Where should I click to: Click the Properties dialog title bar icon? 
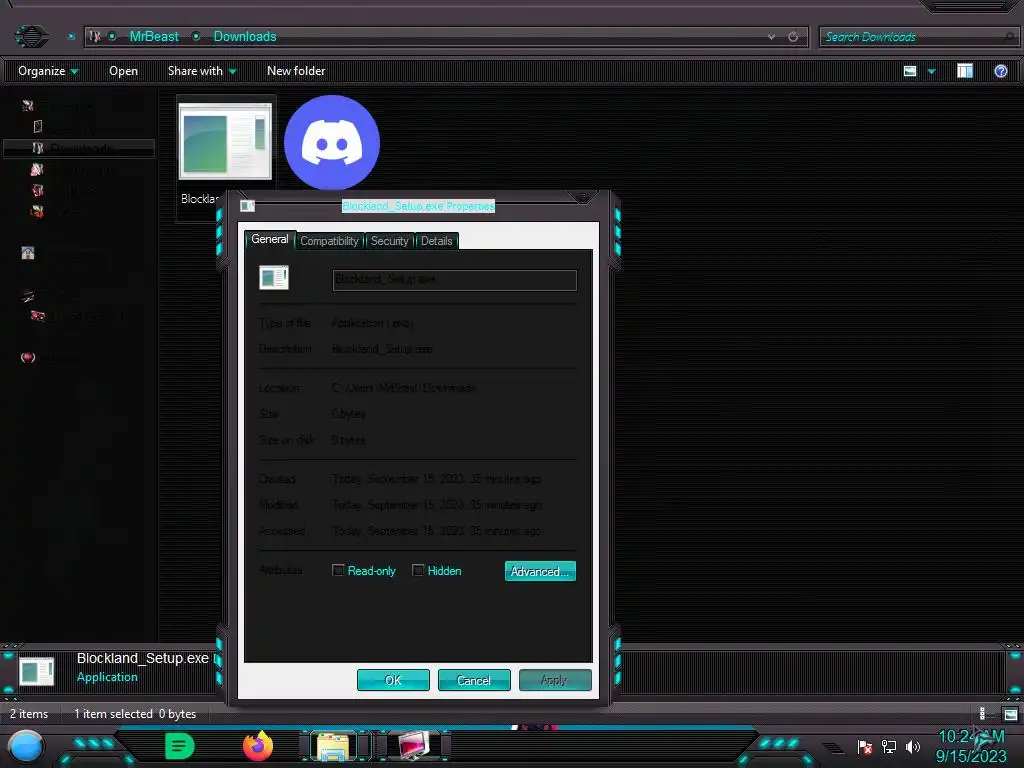coord(248,206)
